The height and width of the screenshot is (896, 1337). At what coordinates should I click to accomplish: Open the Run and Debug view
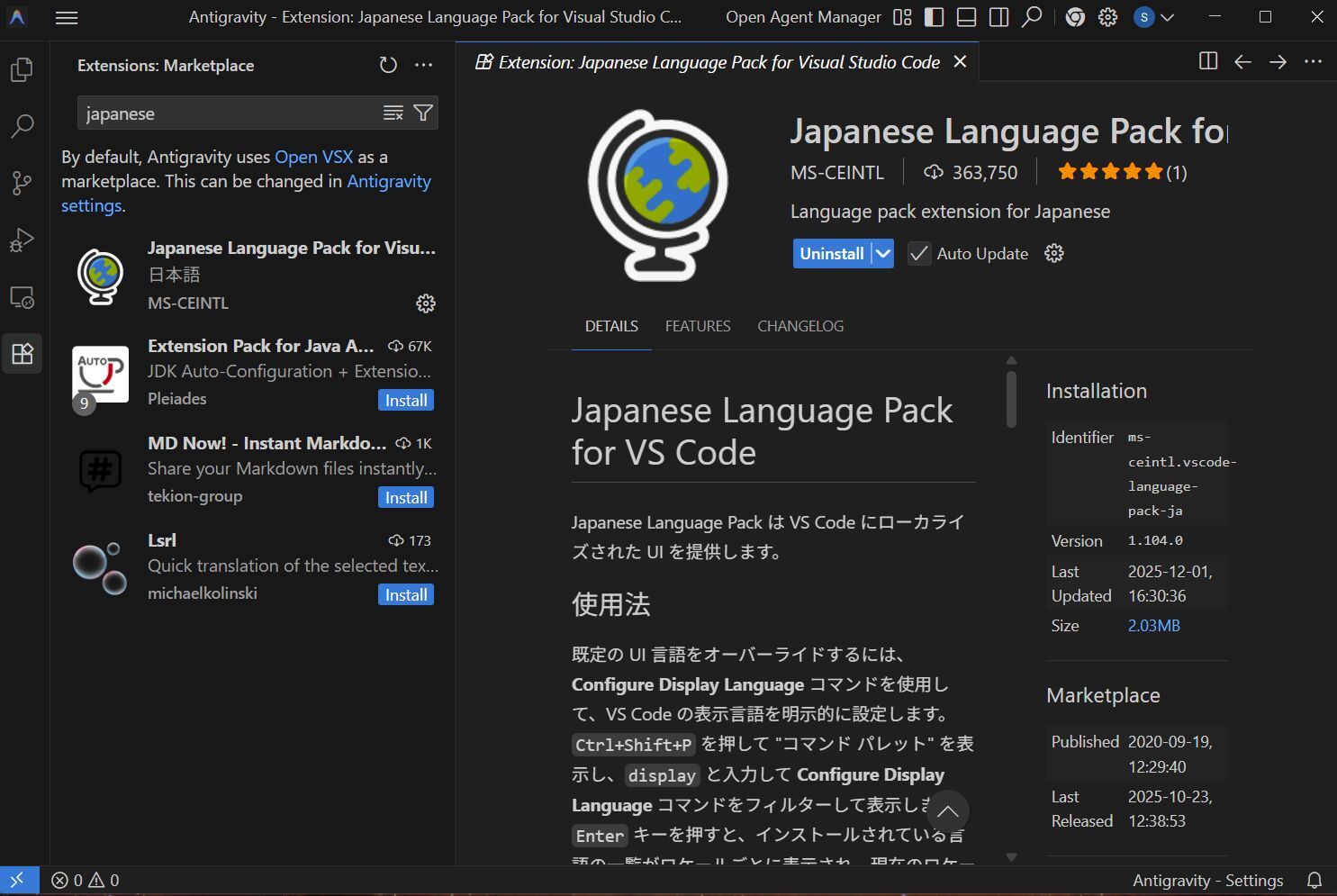coord(22,240)
